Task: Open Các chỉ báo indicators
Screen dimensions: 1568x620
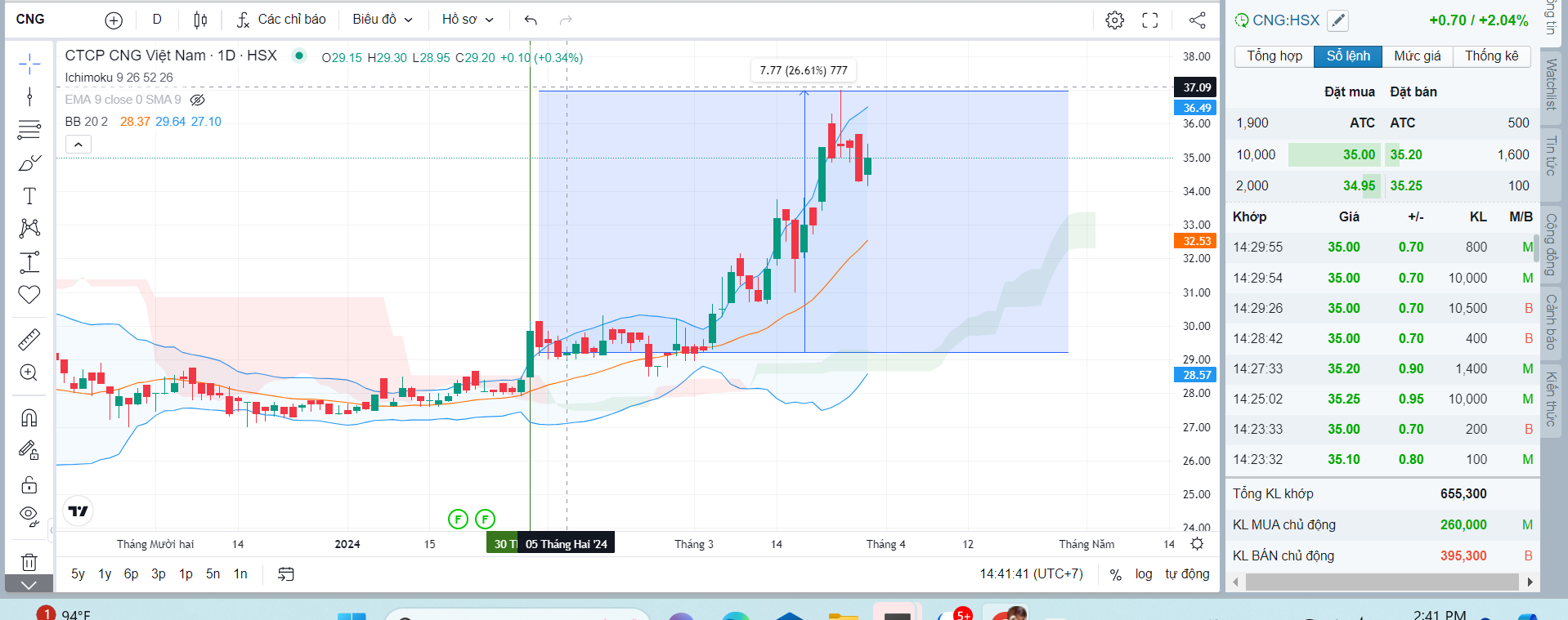Action: 281,19
